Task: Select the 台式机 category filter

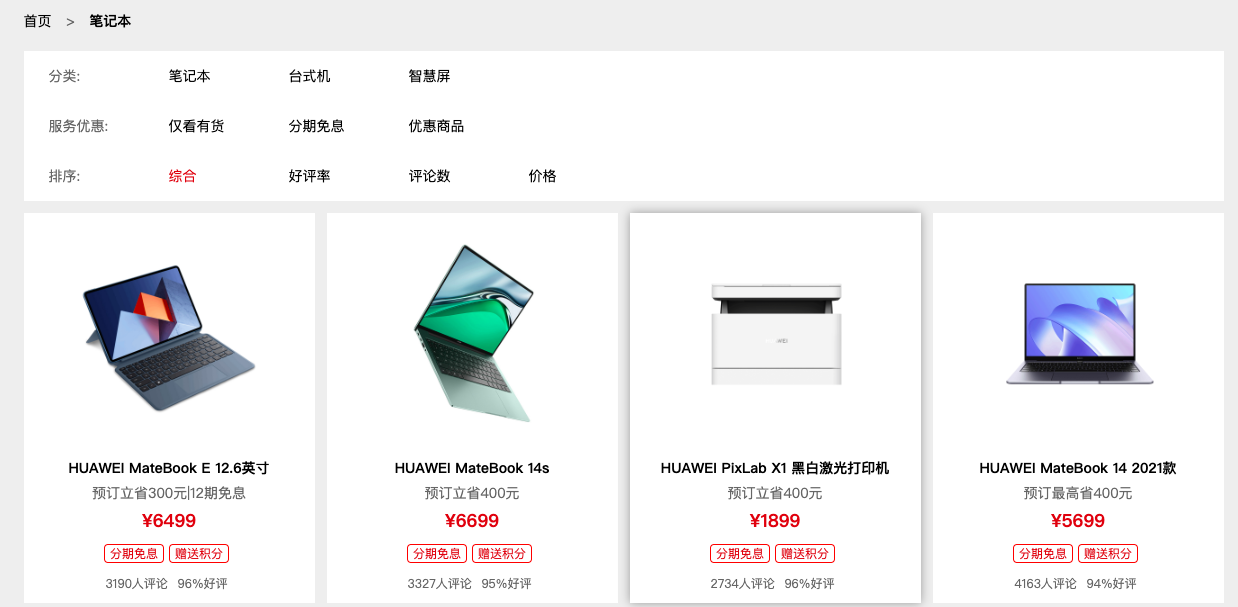Action: [x=309, y=76]
